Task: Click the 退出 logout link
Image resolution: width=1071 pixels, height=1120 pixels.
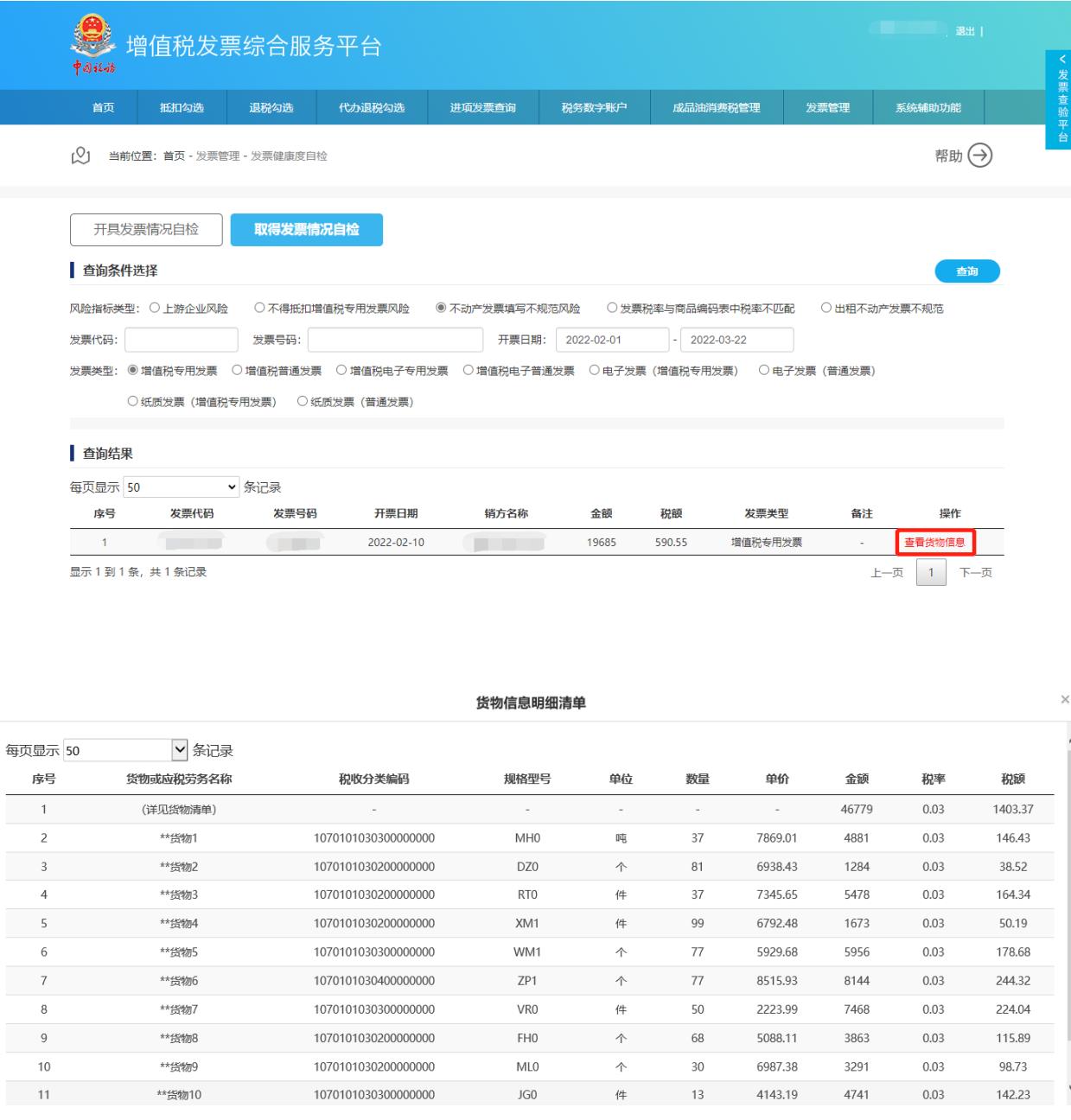Action: (965, 32)
